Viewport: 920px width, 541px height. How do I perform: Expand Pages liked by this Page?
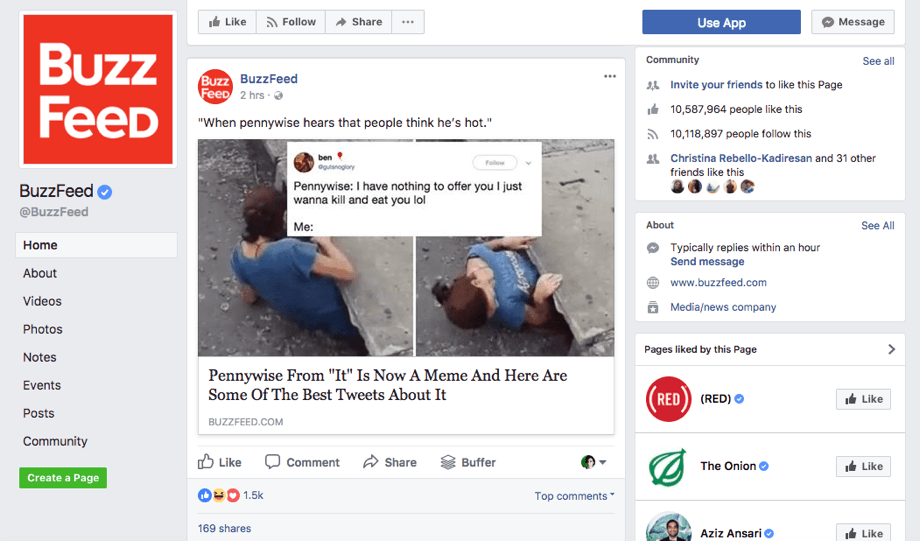click(x=891, y=349)
